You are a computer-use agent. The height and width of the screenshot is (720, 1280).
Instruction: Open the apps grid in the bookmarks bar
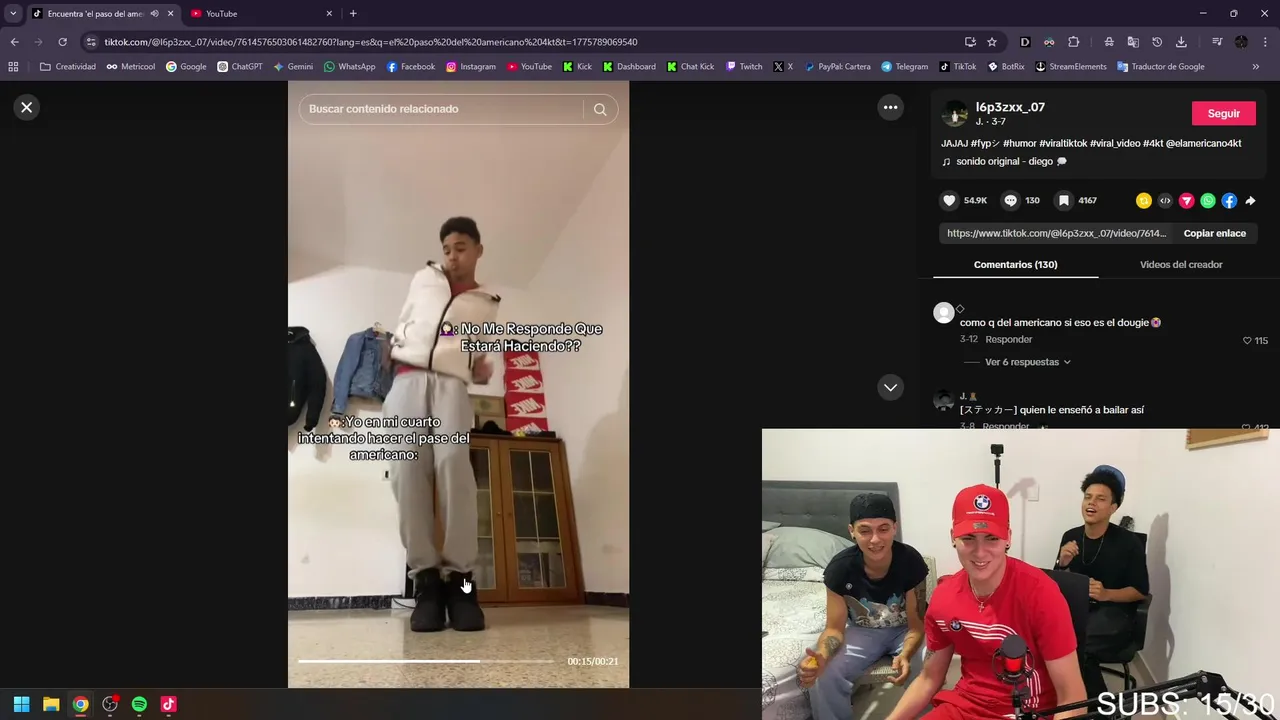point(13,67)
